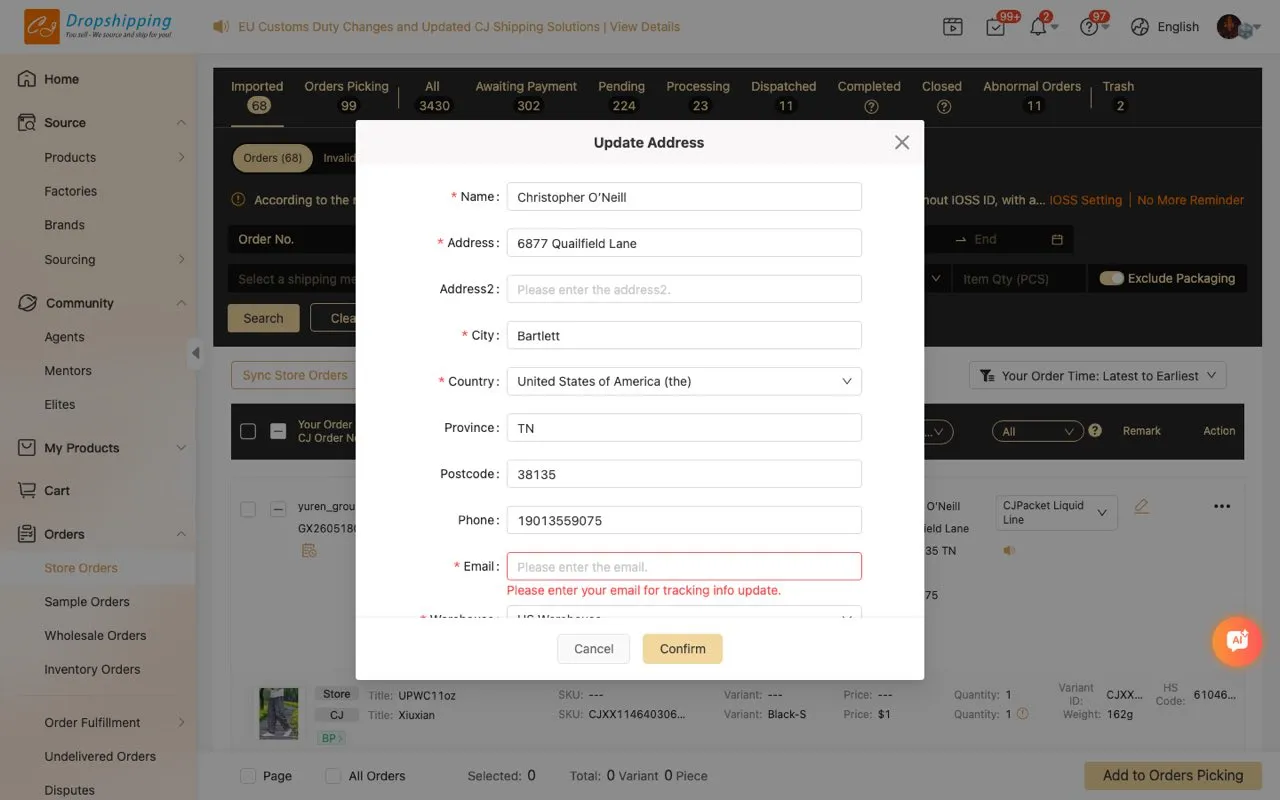
Task: Expand the Sourcing submenu chevron
Action: 181,259
